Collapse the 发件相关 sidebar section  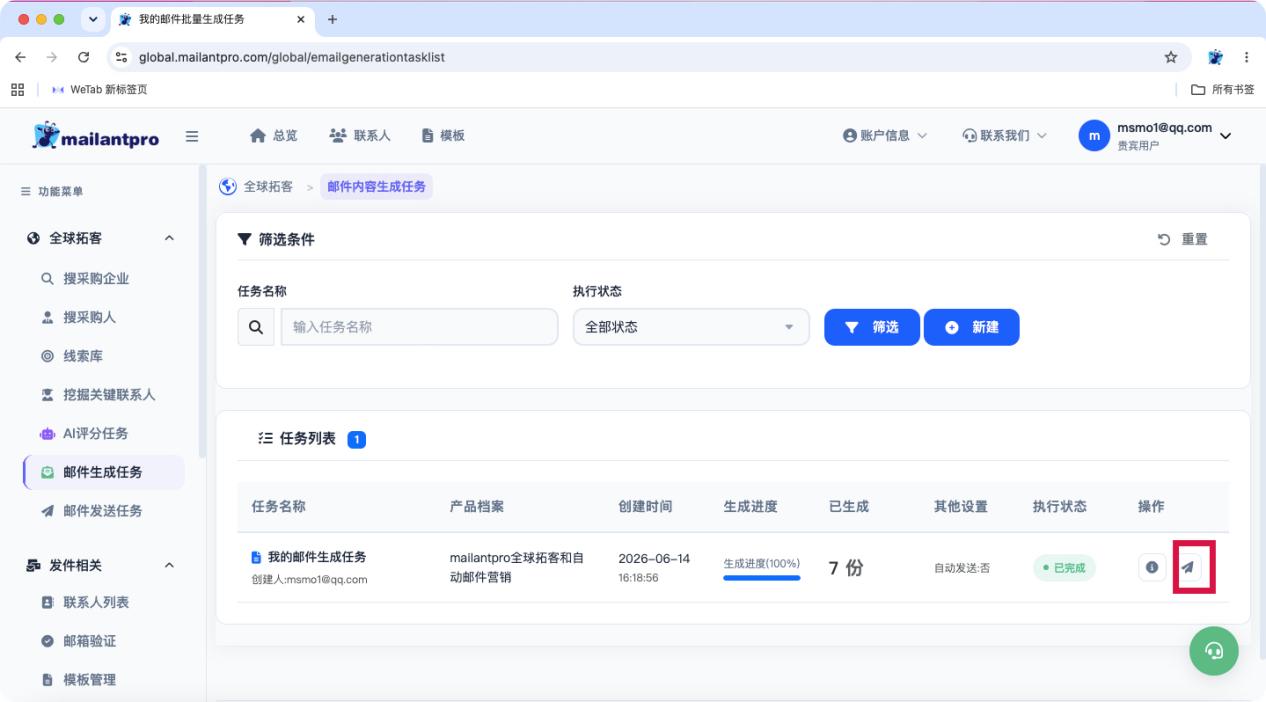(169, 566)
